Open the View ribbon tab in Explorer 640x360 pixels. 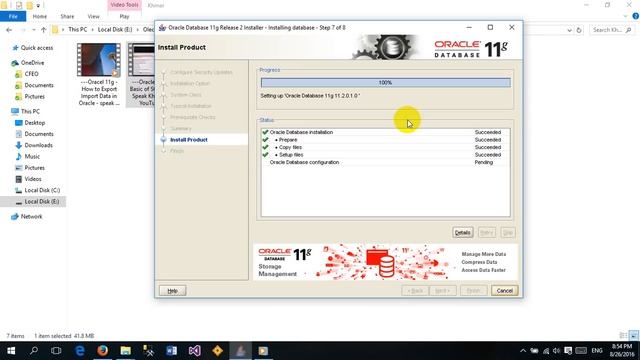[93, 16]
